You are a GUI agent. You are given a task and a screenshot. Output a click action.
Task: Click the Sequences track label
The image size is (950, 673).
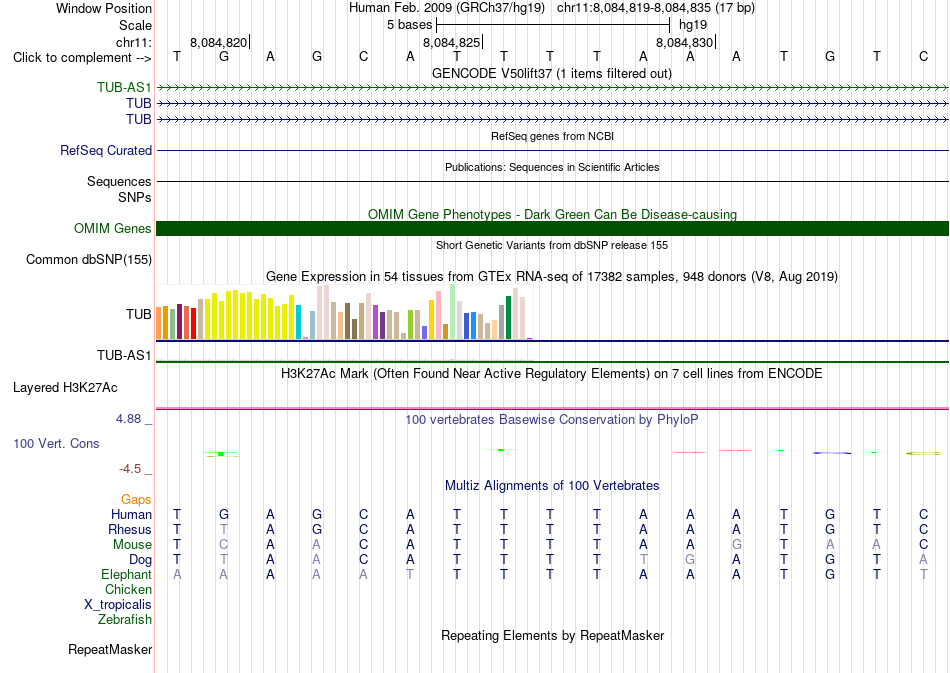click(119, 181)
